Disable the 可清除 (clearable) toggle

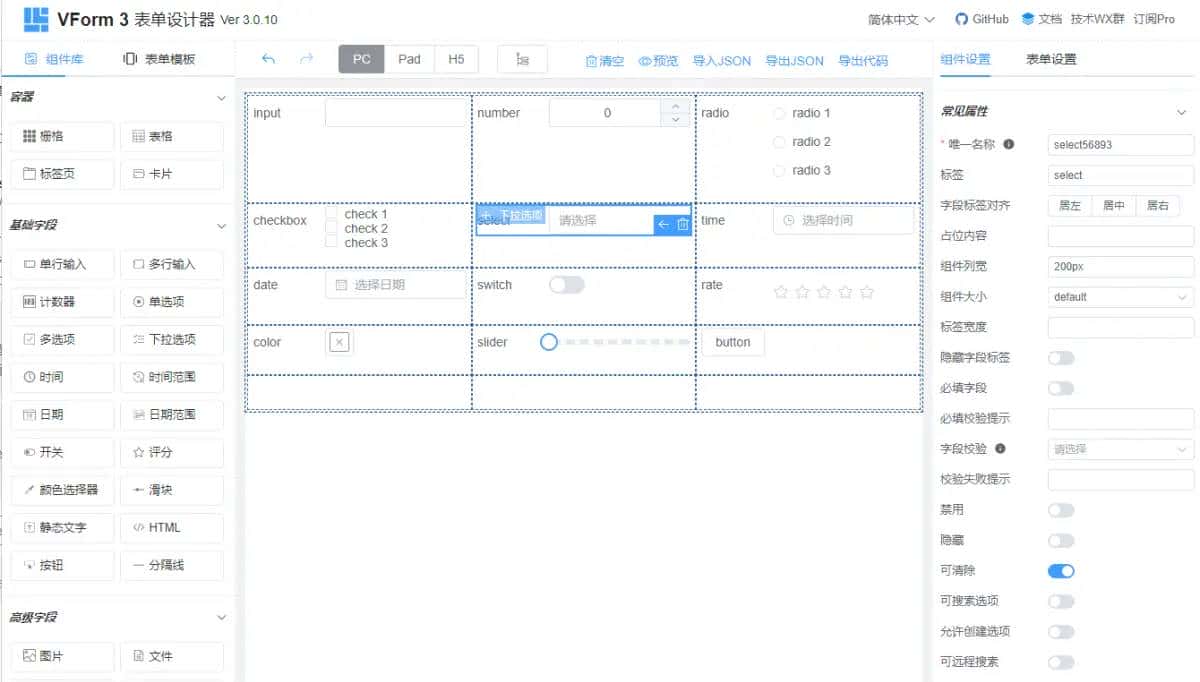tap(1061, 570)
